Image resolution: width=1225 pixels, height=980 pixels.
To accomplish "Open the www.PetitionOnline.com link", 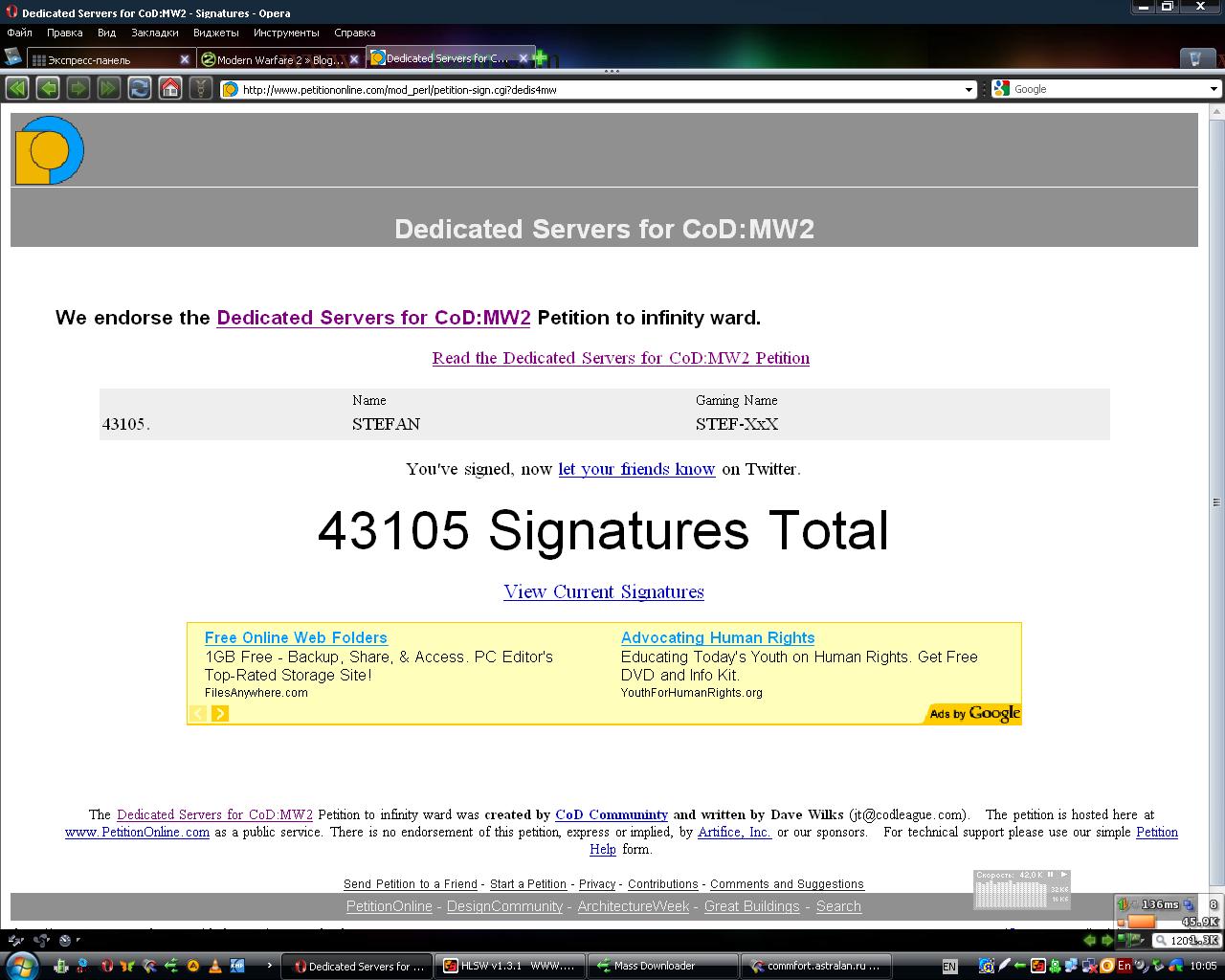I will click(x=137, y=832).
